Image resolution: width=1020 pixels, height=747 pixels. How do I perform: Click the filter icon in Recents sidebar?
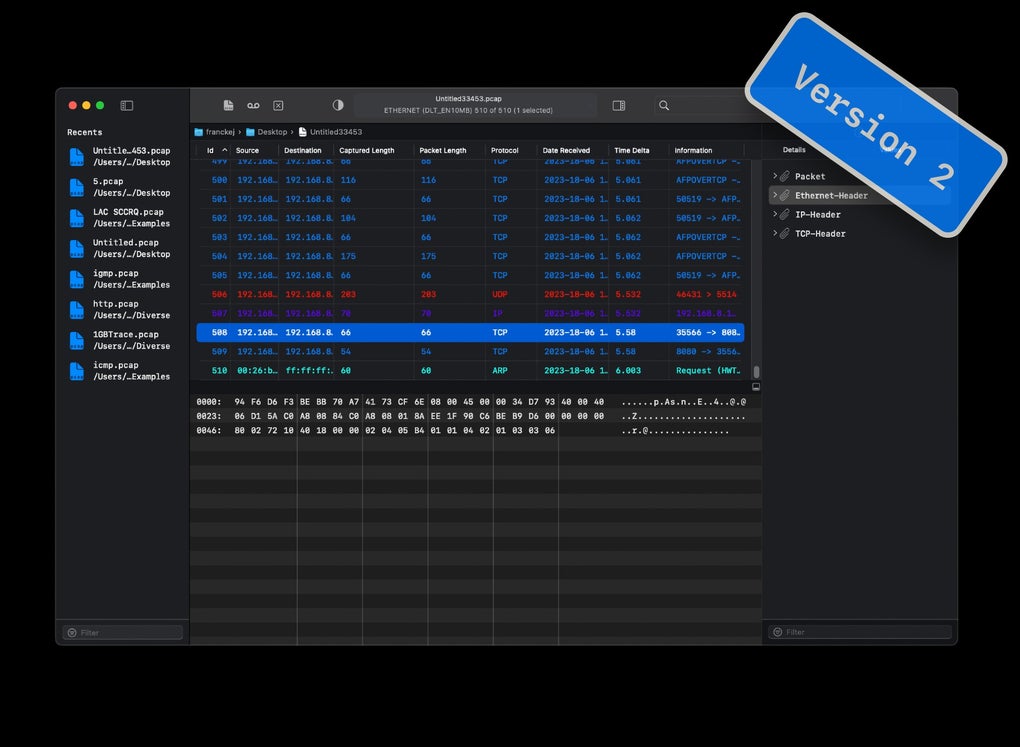coord(72,632)
